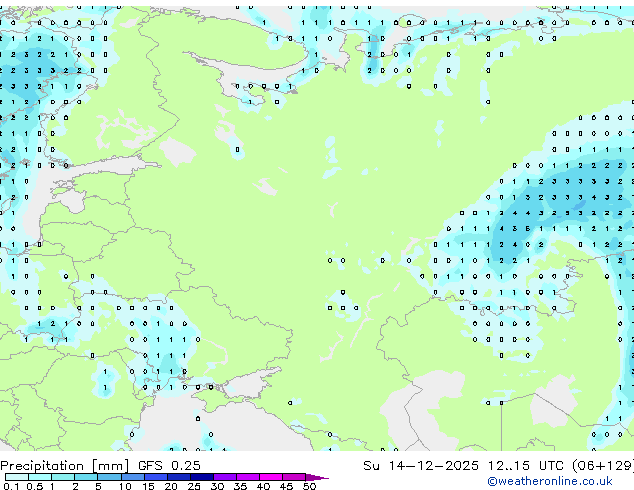This screenshot has width=634, height=490.
Task: Click the '25' legend value label
Action: (194, 486)
